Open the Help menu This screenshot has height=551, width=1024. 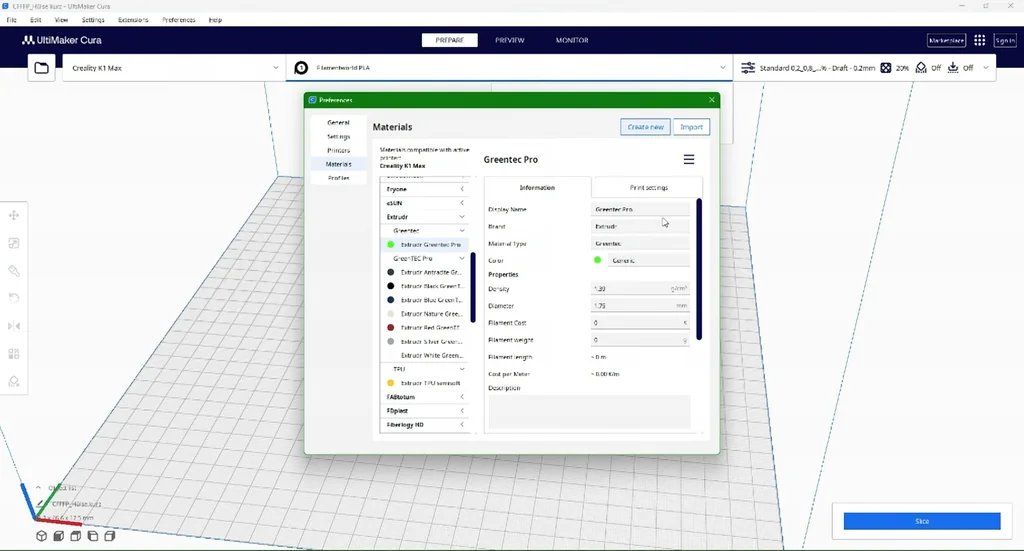coord(216,20)
